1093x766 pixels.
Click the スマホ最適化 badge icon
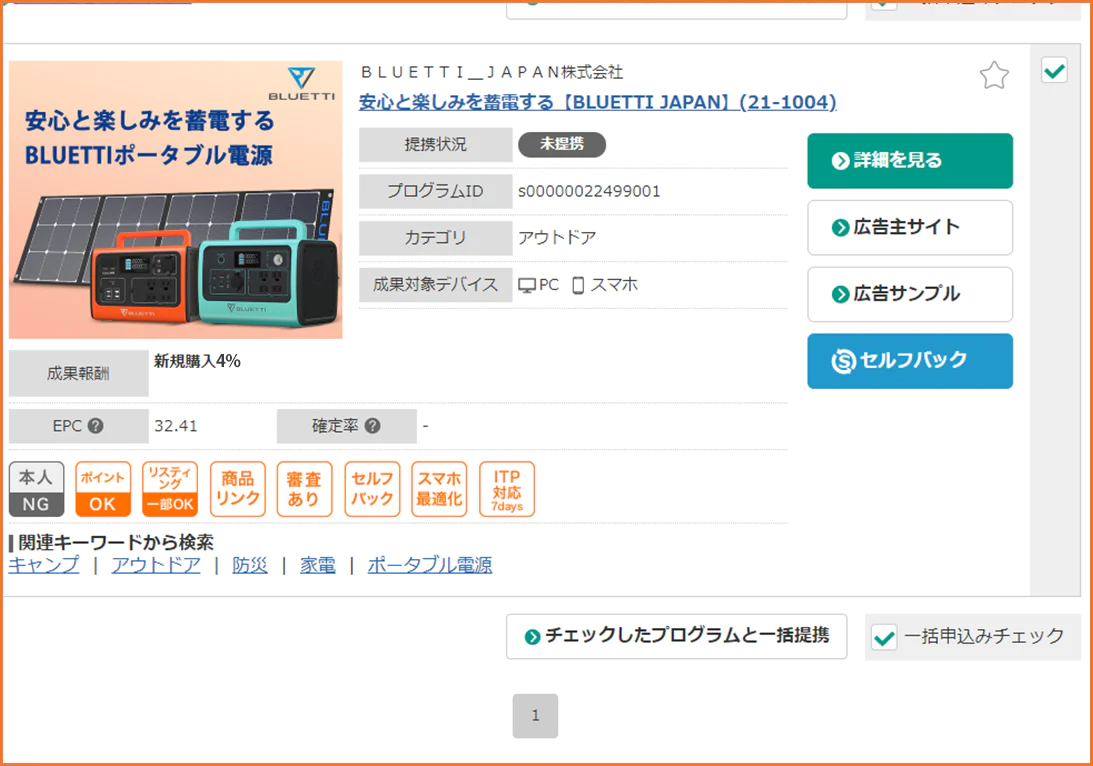coord(439,489)
